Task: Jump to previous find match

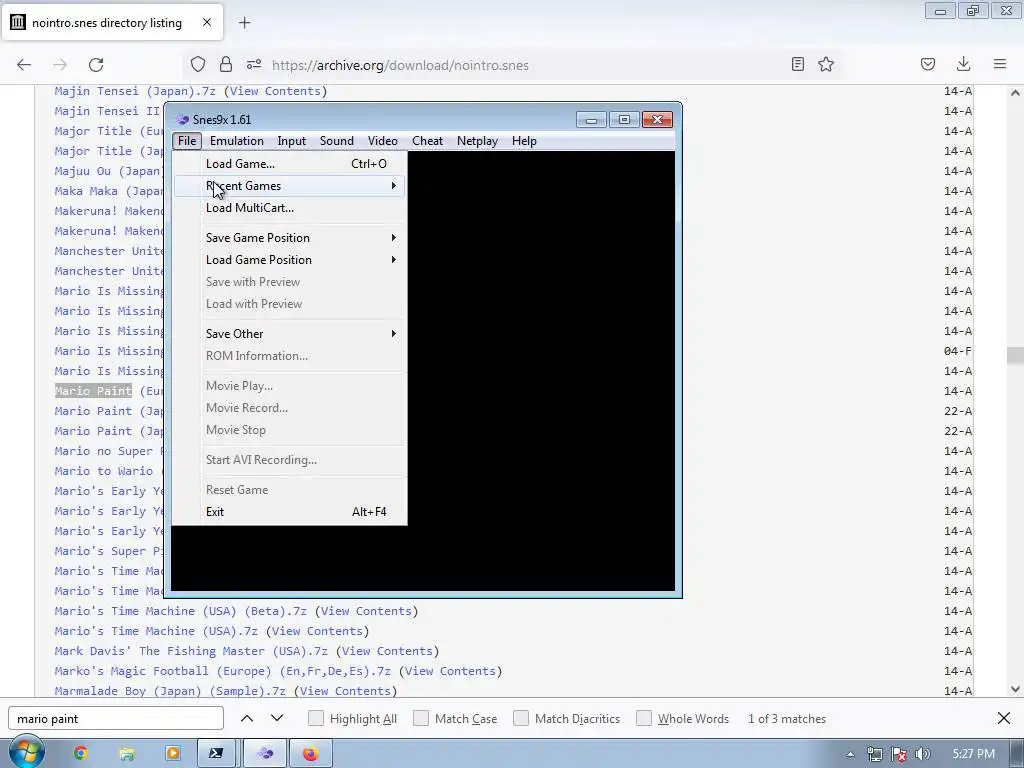Action: (x=247, y=718)
